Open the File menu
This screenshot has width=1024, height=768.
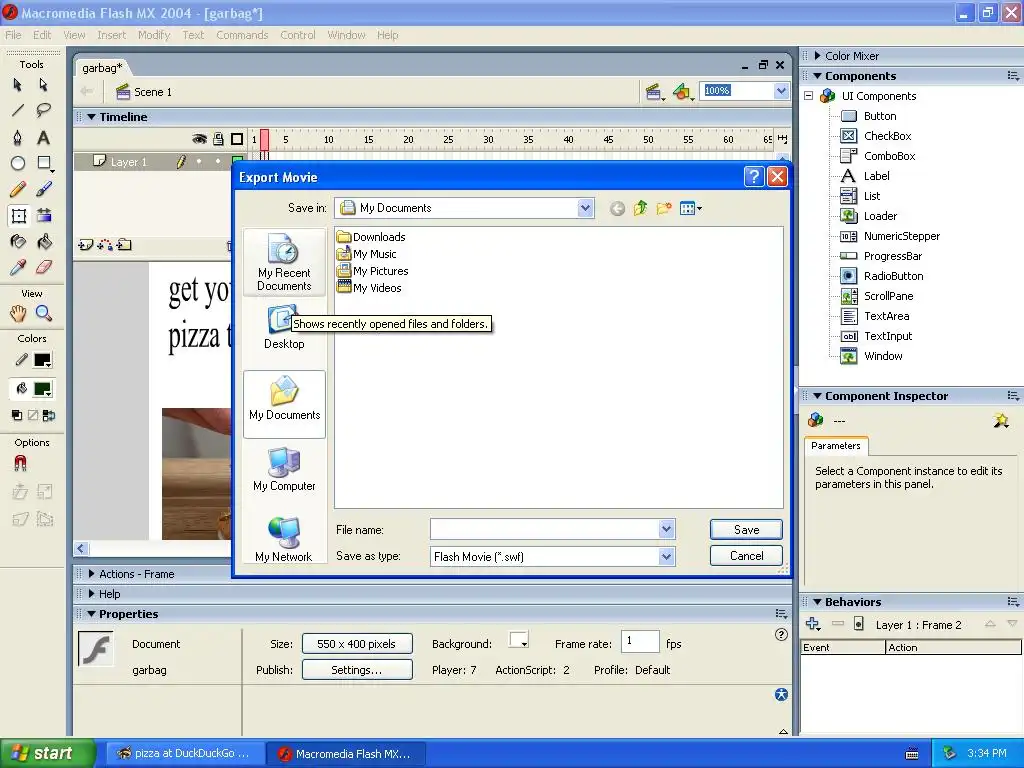(x=13, y=35)
